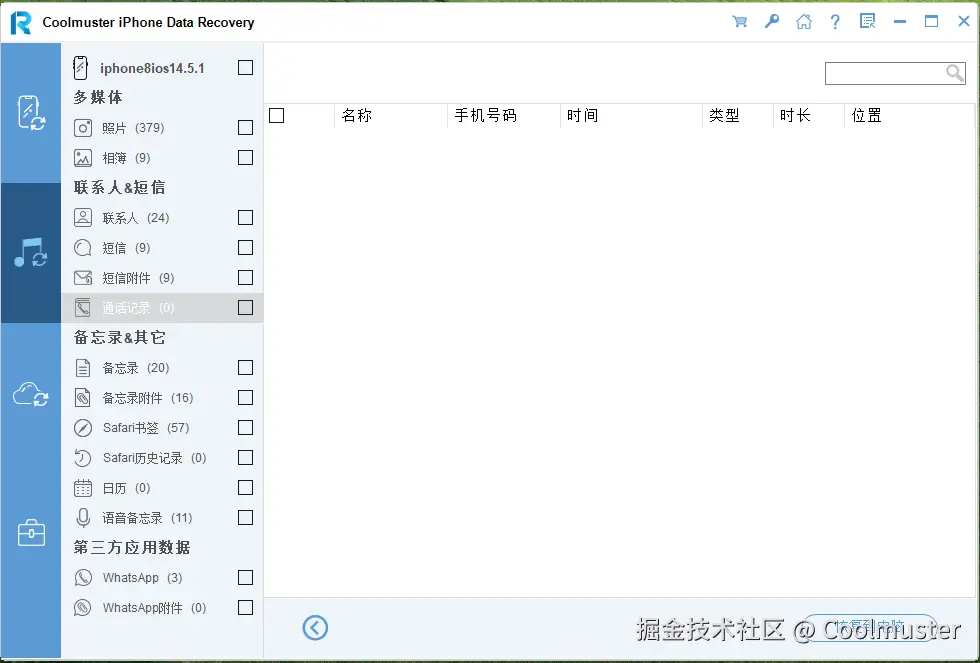Viewport: 980px width, 663px height.
Task: Click the 恢复到电脑 recover button
Action: click(x=868, y=625)
